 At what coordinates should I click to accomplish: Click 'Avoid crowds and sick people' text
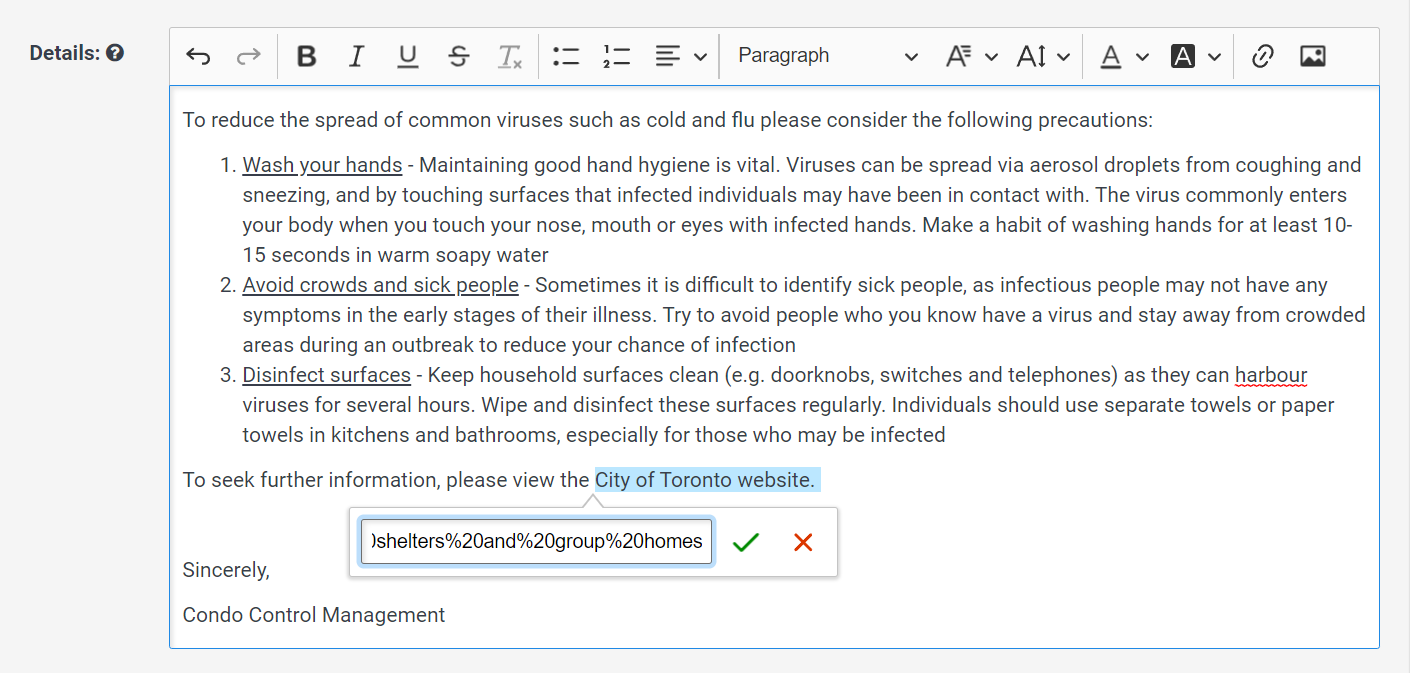[380, 285]
